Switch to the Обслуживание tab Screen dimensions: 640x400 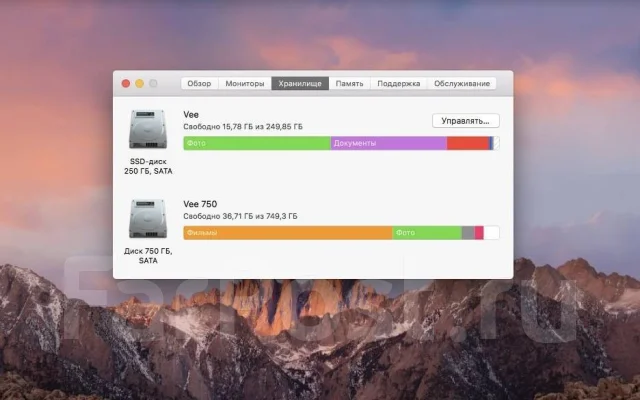[462, 83]
